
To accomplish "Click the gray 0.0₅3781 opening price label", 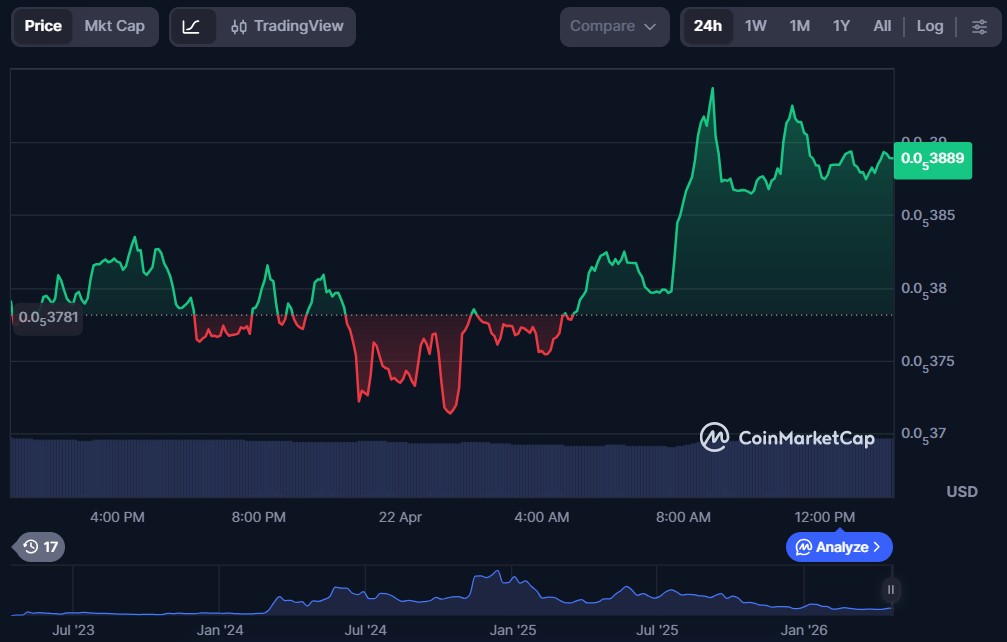I will [x=46, y=318].
